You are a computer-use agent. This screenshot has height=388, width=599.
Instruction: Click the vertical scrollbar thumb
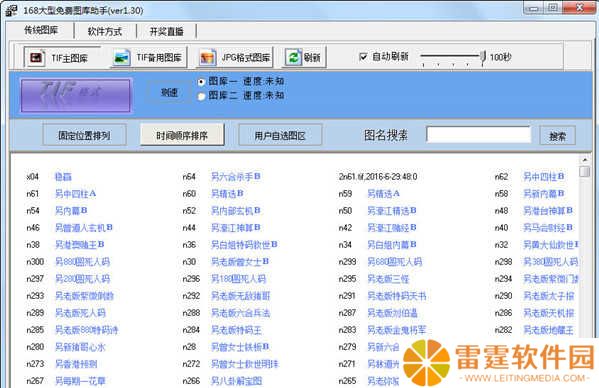[584, 171]
